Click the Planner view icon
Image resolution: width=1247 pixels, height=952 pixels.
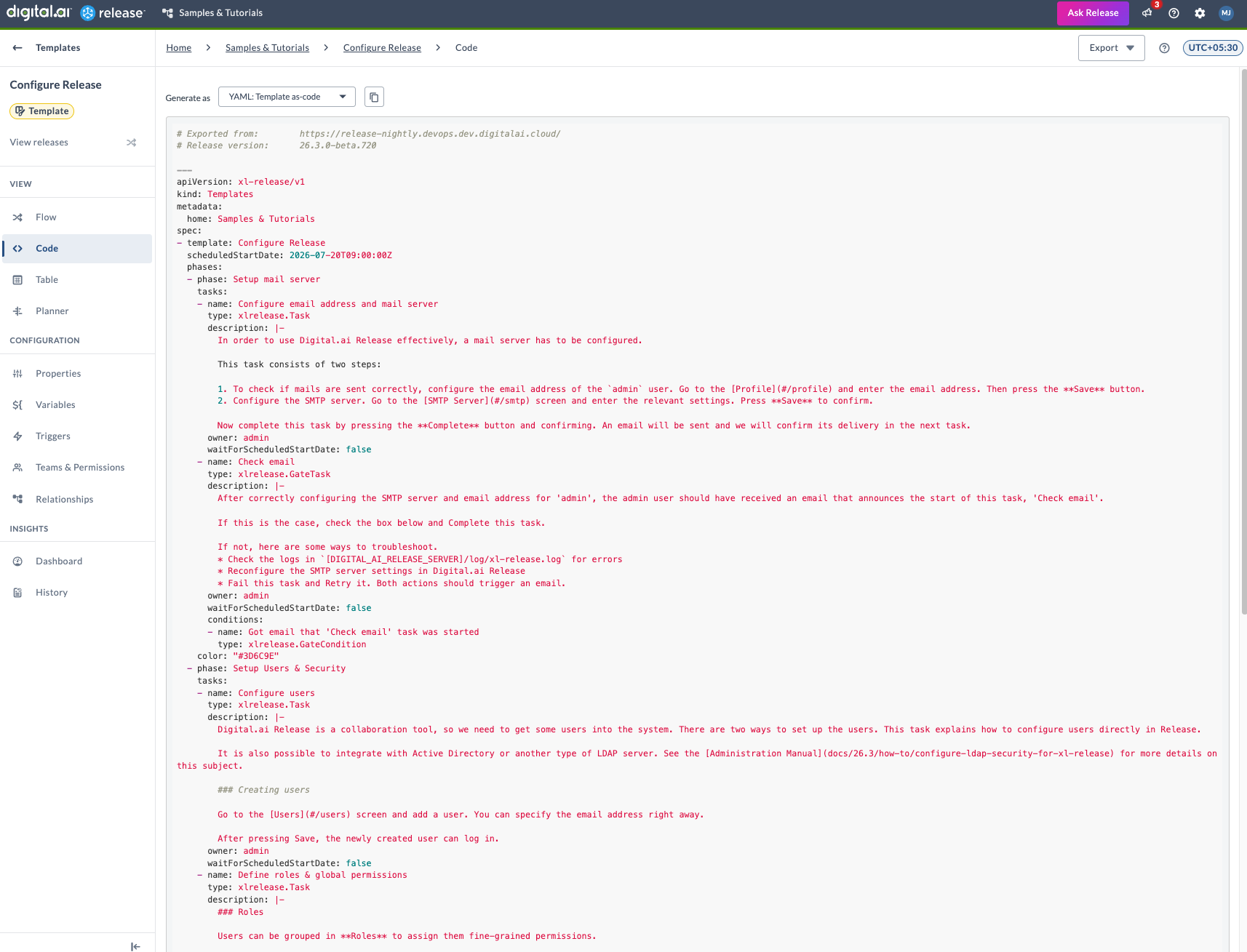tap(17, 311)
